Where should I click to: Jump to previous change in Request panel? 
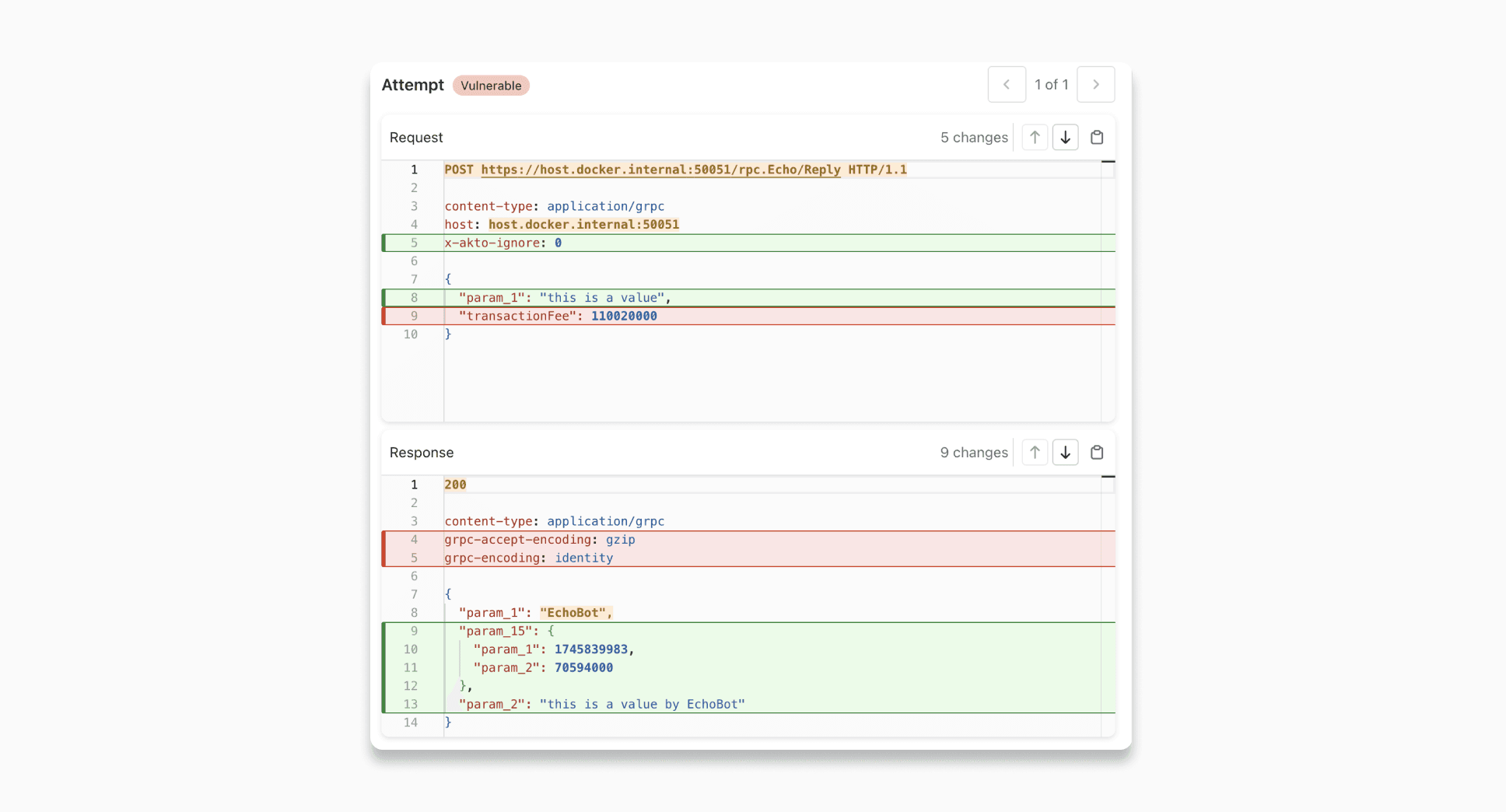tap(1034, 137)
